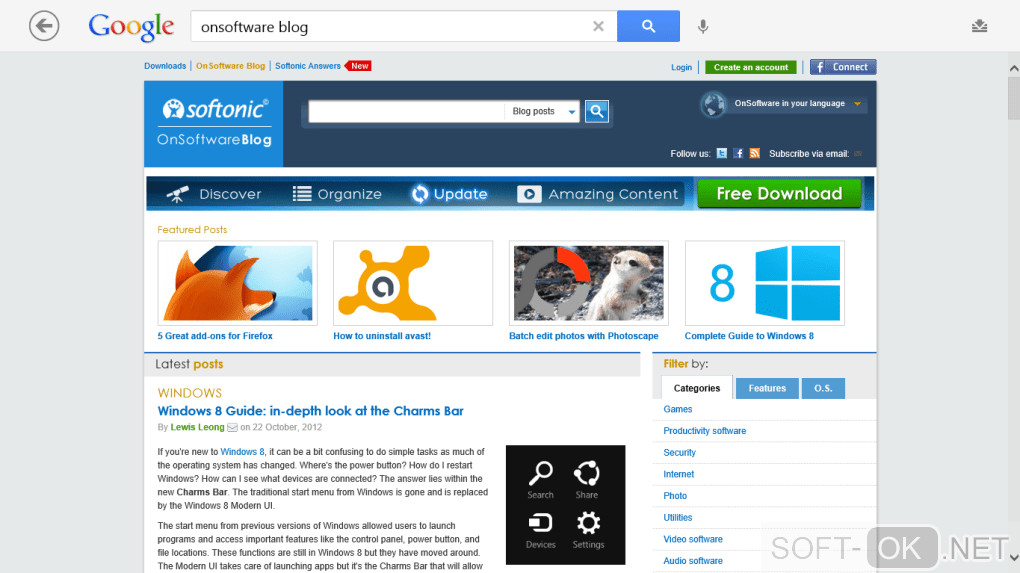
Task: Click the Windows 8 inline link
Action: point(242,451)
